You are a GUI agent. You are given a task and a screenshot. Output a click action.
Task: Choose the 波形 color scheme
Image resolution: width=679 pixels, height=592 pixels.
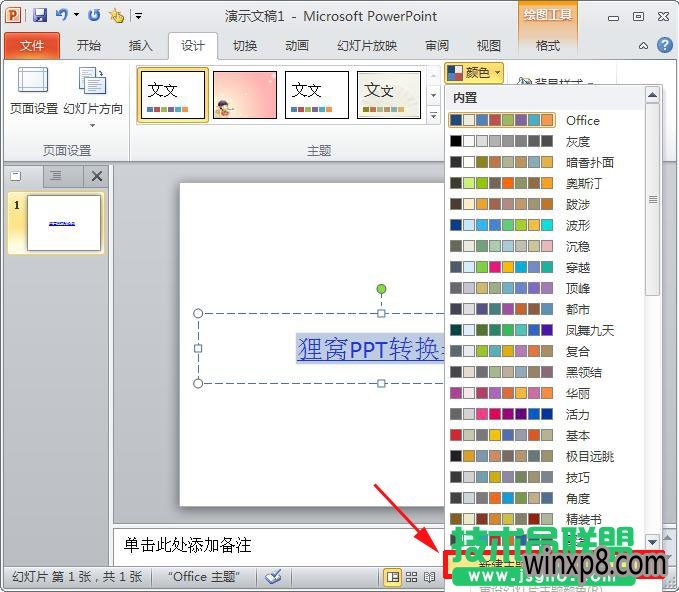click(x=544, y=225)
